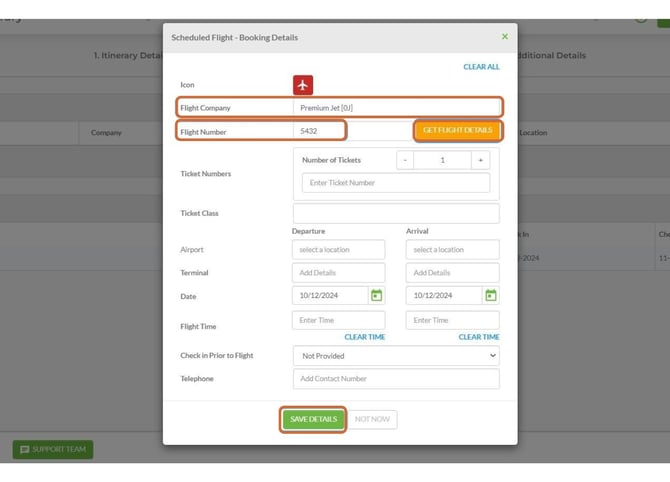670x482 pixels.
Task: Expand Check in Prior to Flight dropdown
Action: (396, 355)
